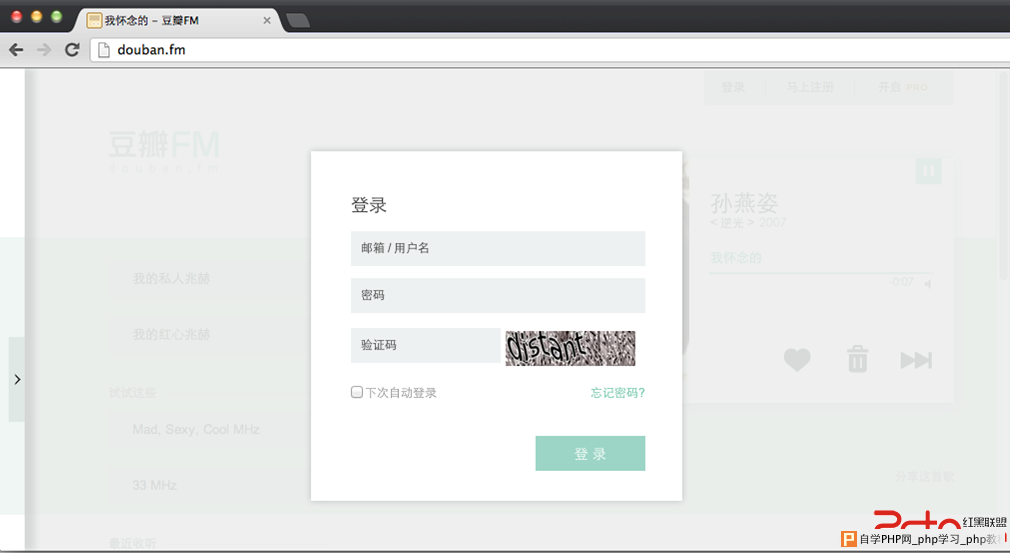1010x553 pixels.
Task: Click the album text <逆光> 2007
Action: (748, 223)
